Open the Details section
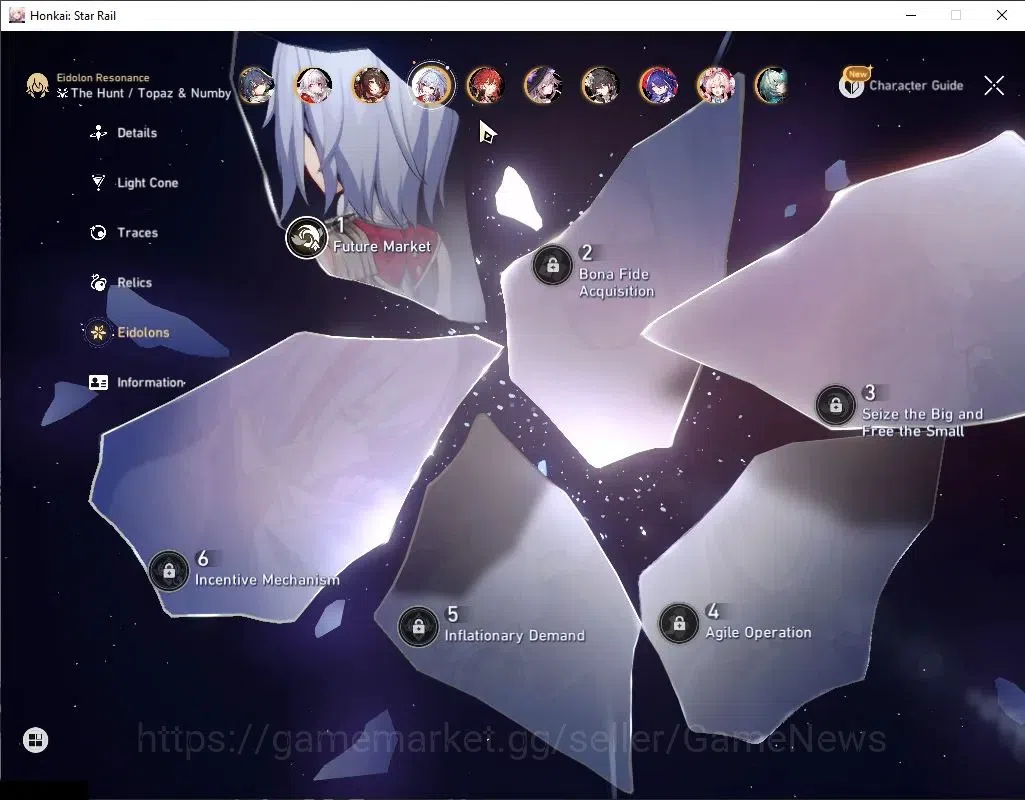Image resolution: width=1025 pixels, height=800 pixels. (x=124, y=133)
